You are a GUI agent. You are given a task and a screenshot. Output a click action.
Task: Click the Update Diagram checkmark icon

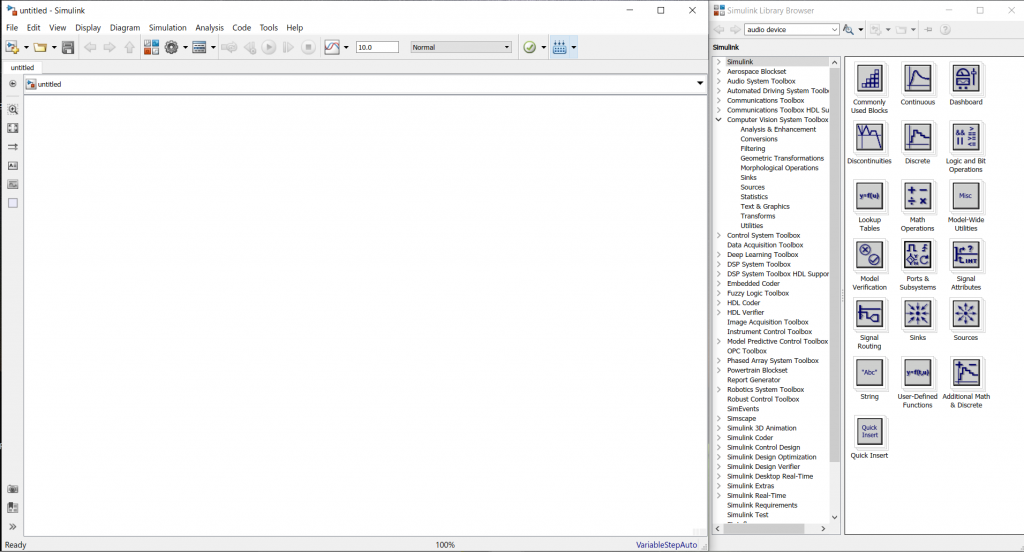pos(530,47)
